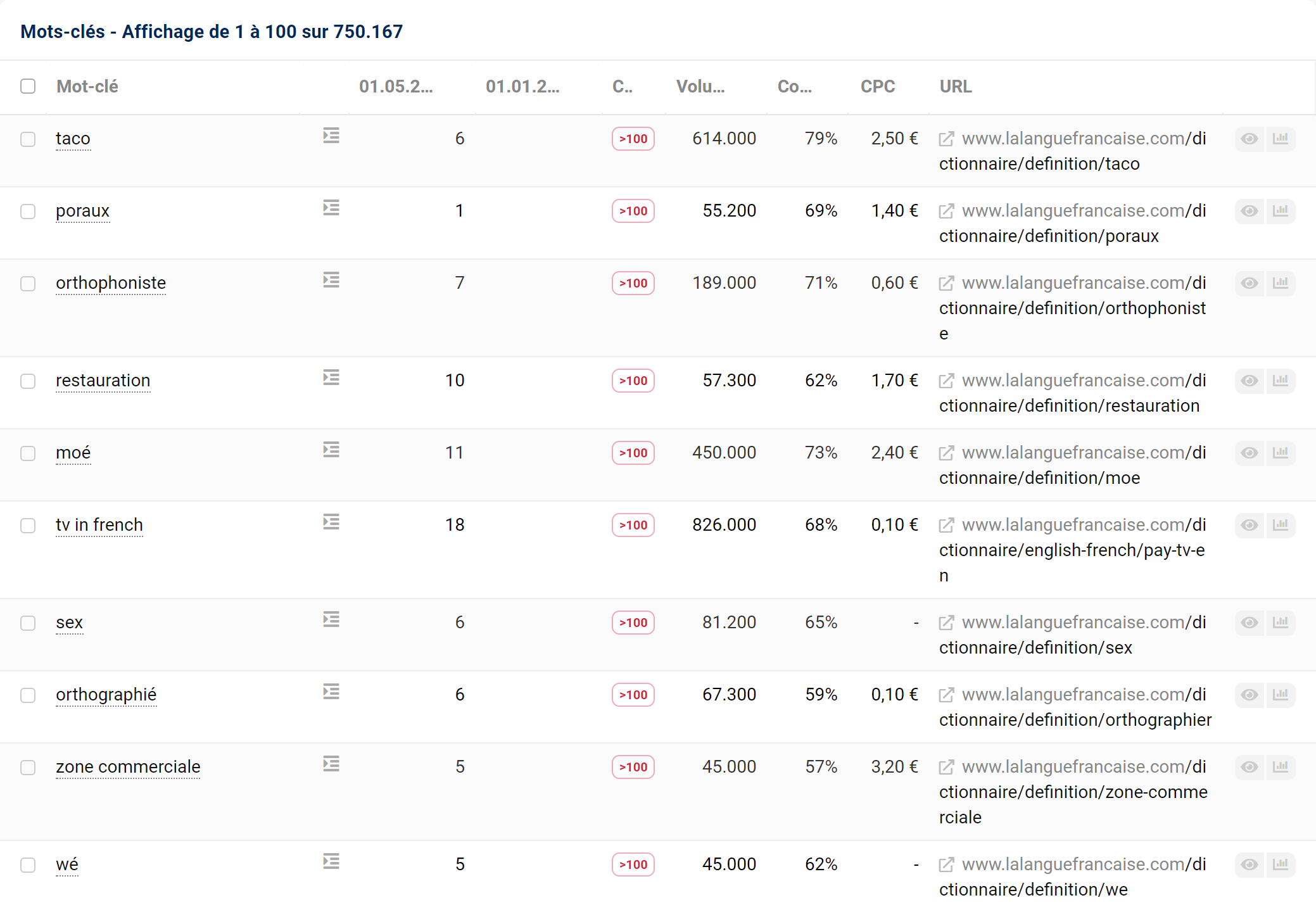1316x912 pixels.
Task: Show history chart for wé
Action: pos(1281,864)
